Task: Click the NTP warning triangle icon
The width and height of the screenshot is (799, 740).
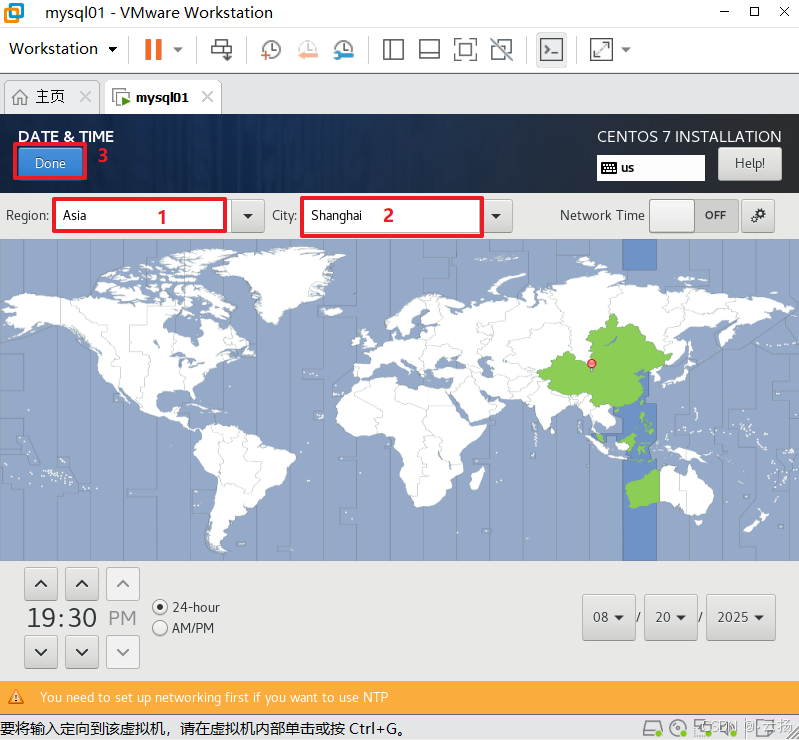Action: tap(16, 697)
